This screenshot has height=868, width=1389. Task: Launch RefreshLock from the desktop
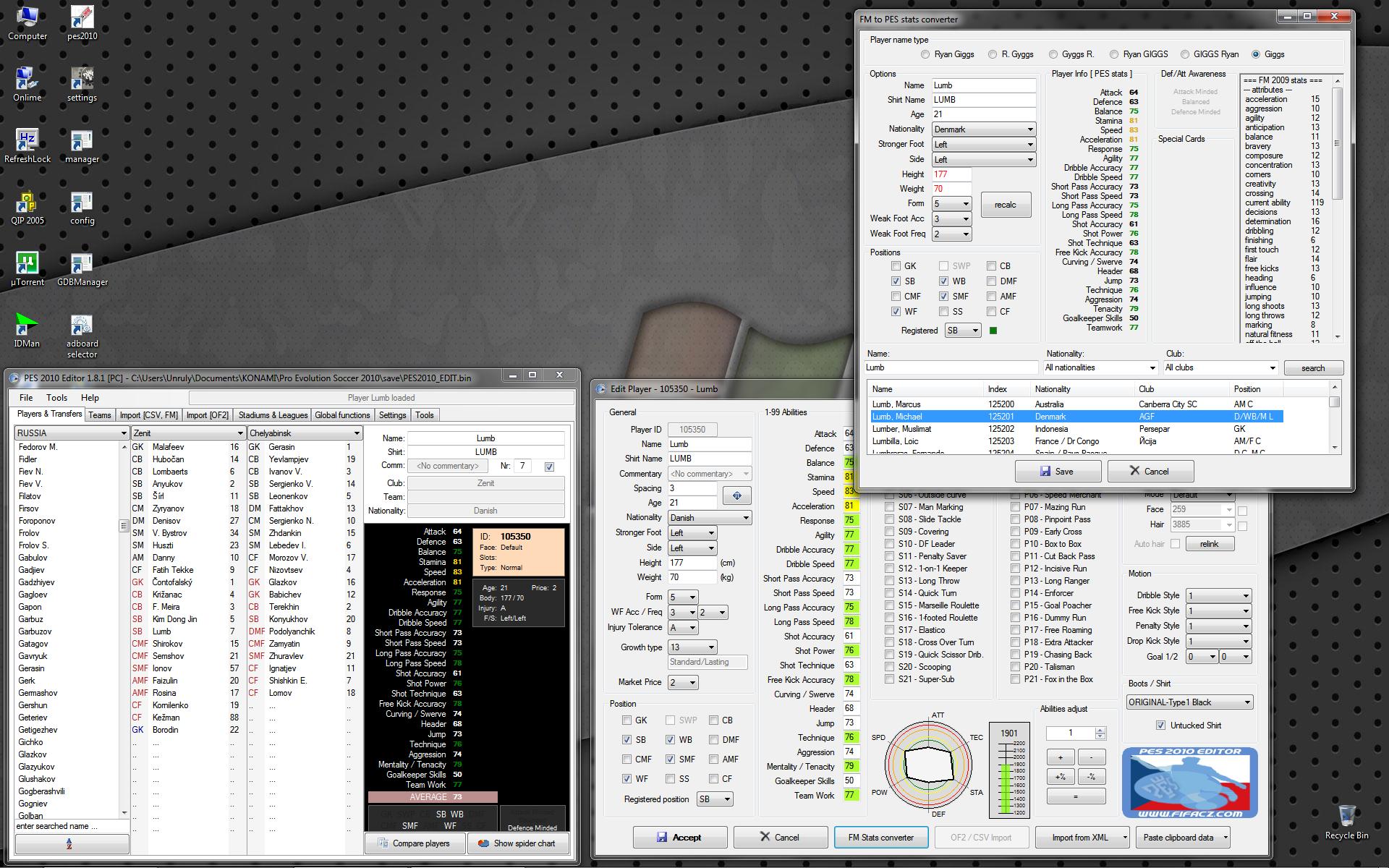27,146
